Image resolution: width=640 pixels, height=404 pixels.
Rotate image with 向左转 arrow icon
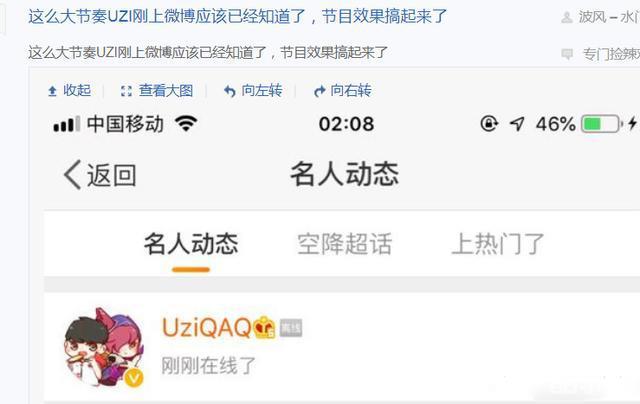click(230, 91)
